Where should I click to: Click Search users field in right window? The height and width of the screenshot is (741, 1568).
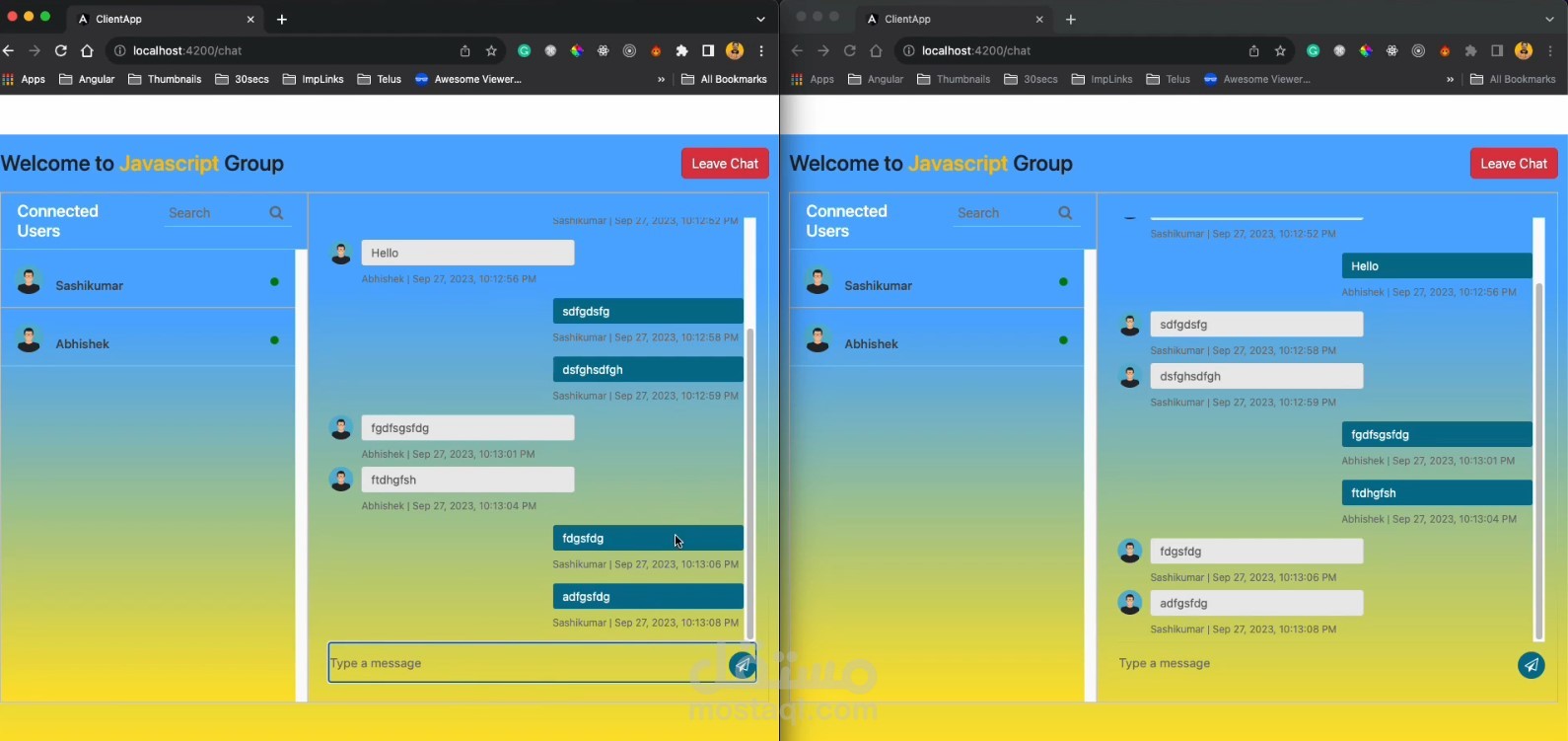pos(1004,213)
